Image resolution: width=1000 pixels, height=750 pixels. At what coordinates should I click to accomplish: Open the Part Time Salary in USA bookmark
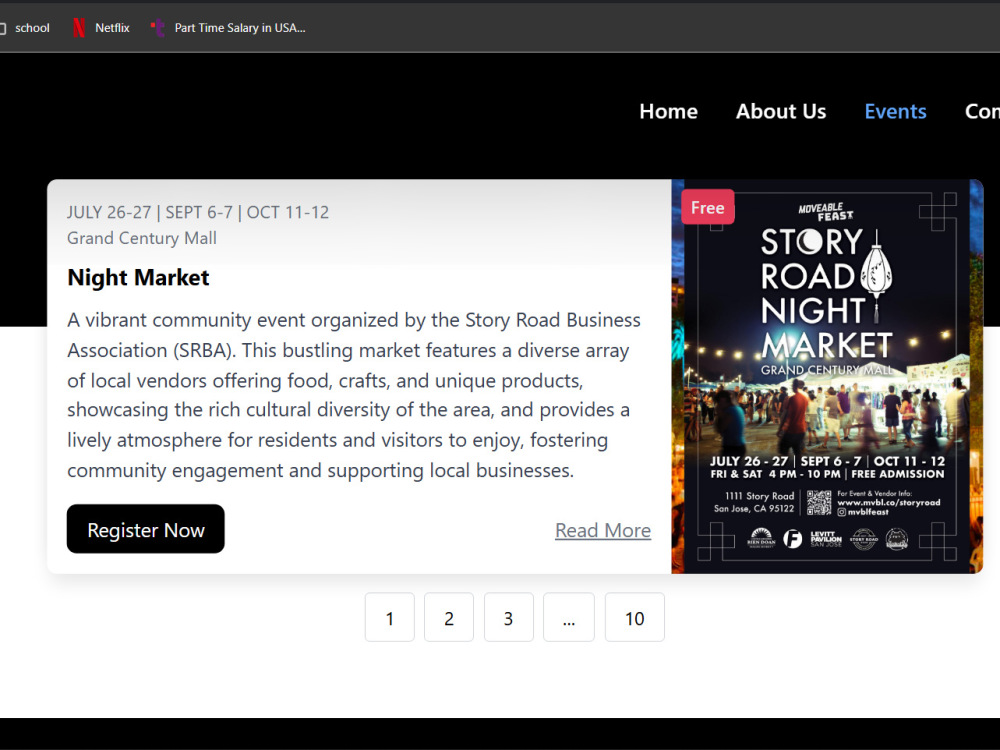click(x=228, y=27)
